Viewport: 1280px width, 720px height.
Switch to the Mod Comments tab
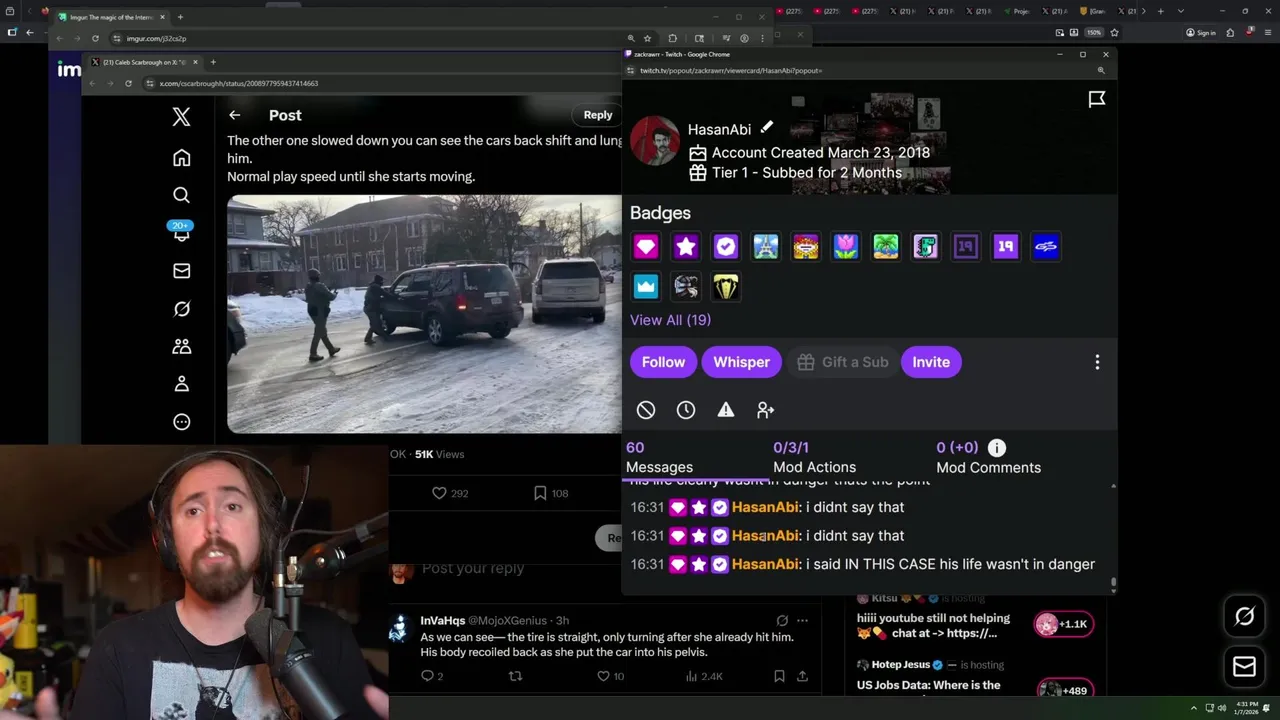click(988, 457)
